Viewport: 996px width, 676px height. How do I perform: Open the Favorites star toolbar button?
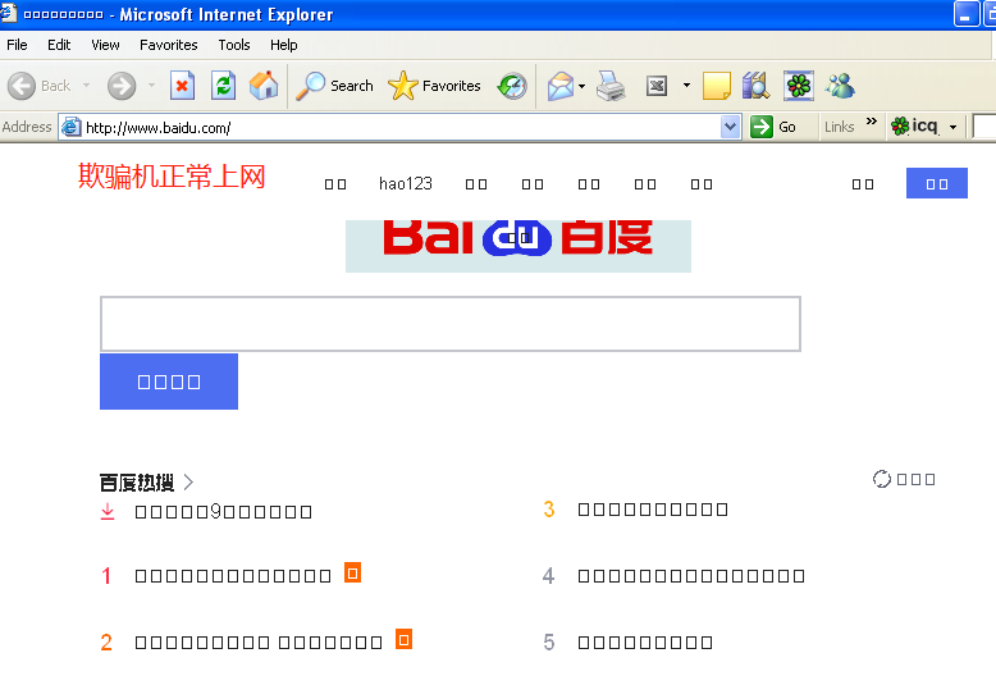point(434,86)
